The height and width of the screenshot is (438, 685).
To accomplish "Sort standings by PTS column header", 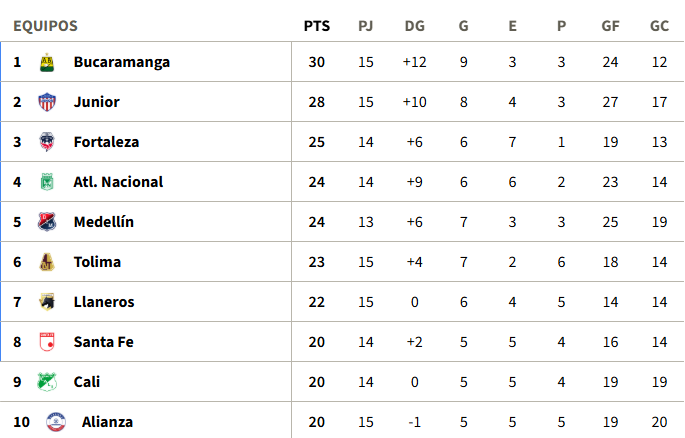I will pyautogui.click(x=317, y=26).
